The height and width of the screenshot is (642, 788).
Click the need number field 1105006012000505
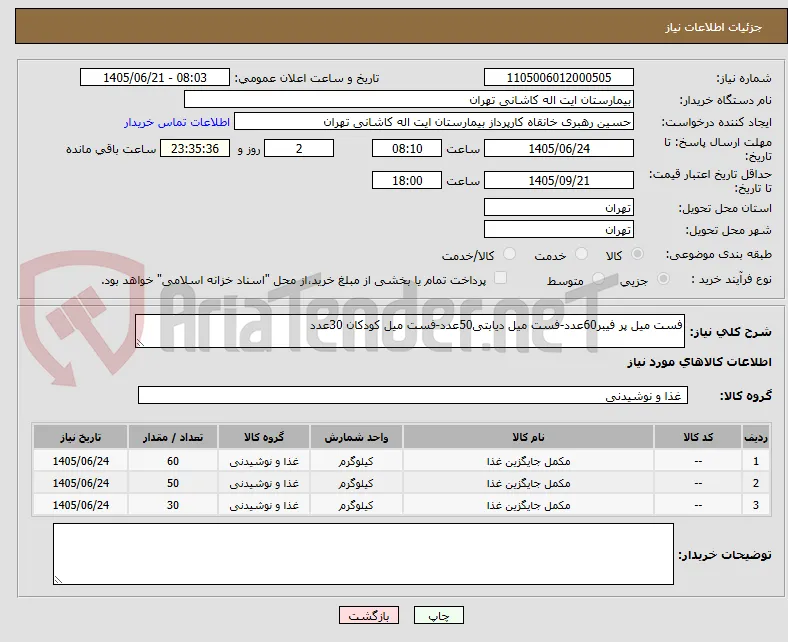[x=558, y=77]
